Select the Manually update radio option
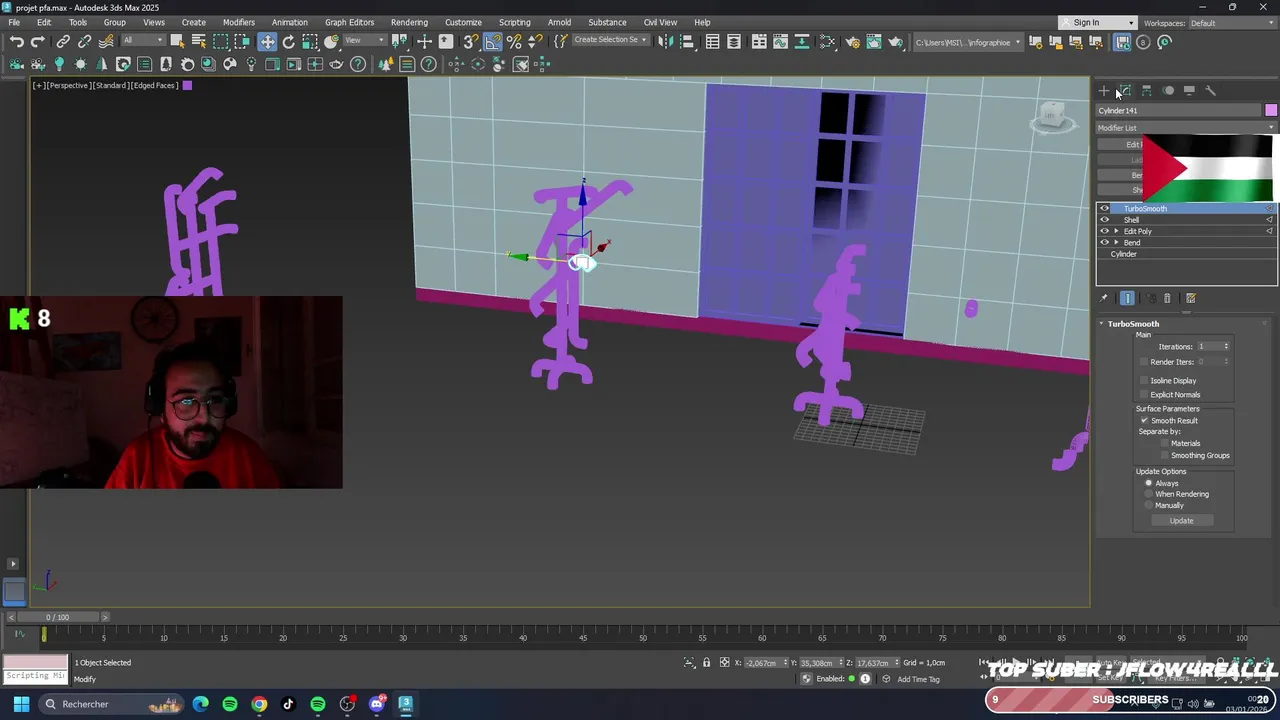This screenshot has height=720, width=1280. 1149,506
